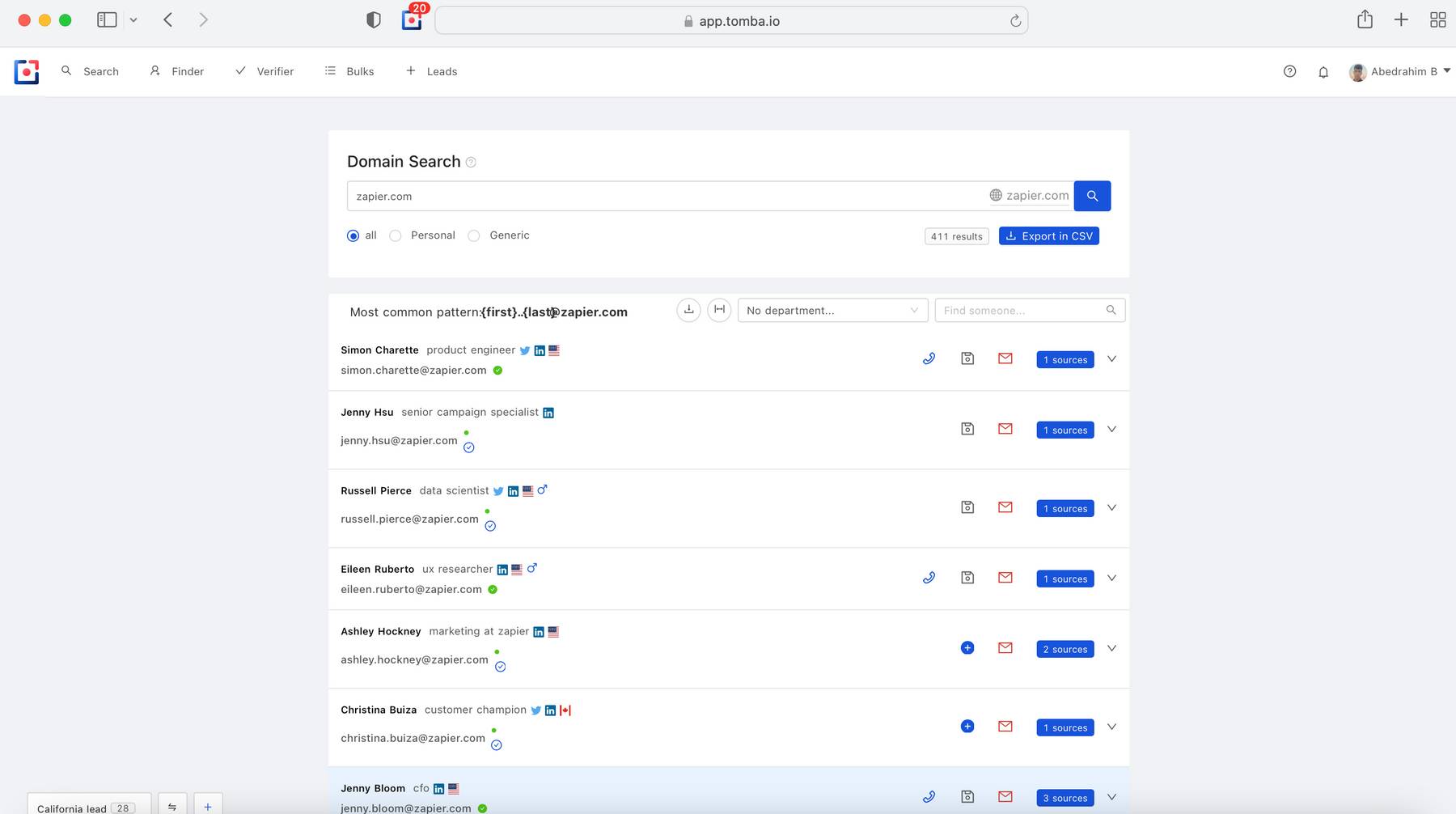The width and height of the screenshot is (1456, 814).
Task: Click the blue search magnifier button
Action: coord(1092,196)
